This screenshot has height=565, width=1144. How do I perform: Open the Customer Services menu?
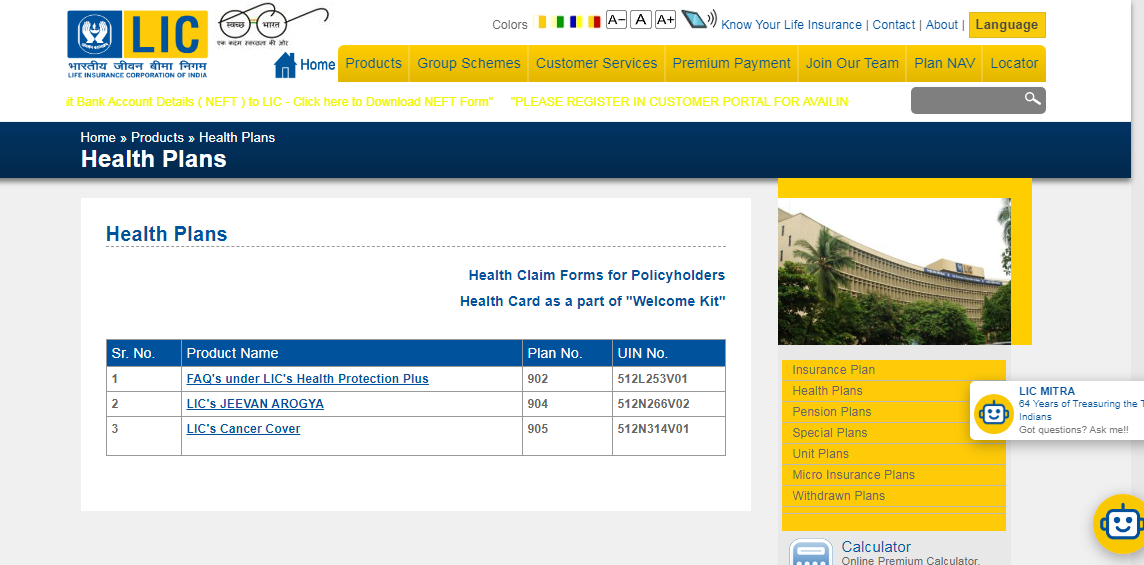click(597, 64)
